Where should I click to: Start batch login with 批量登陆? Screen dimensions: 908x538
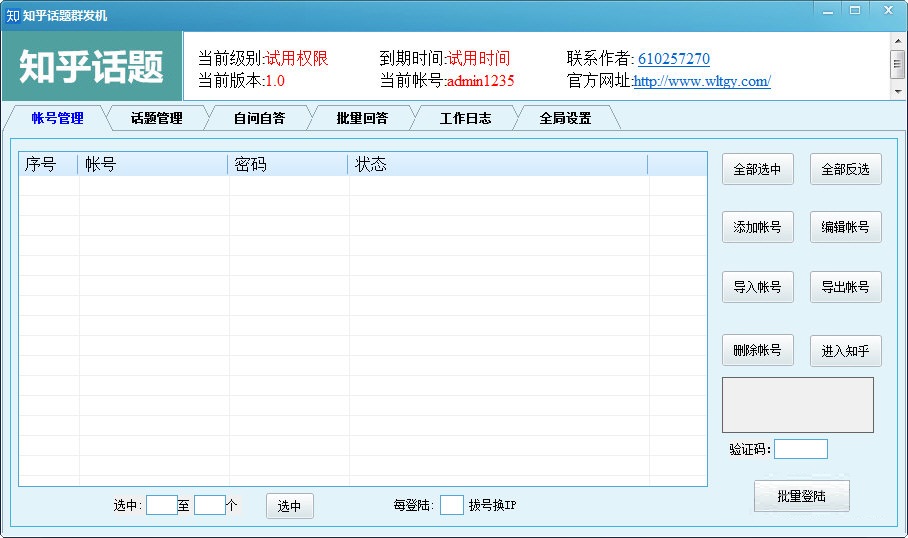801,496
